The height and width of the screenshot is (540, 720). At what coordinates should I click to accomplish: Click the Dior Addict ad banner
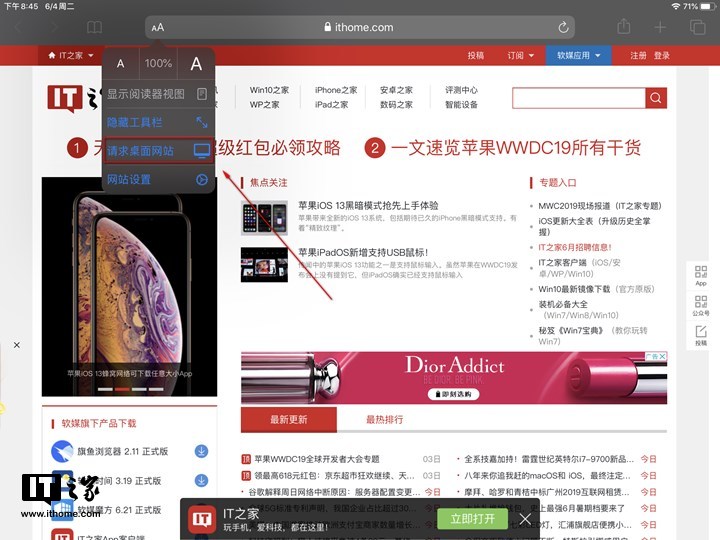click(x=454, y=378)
